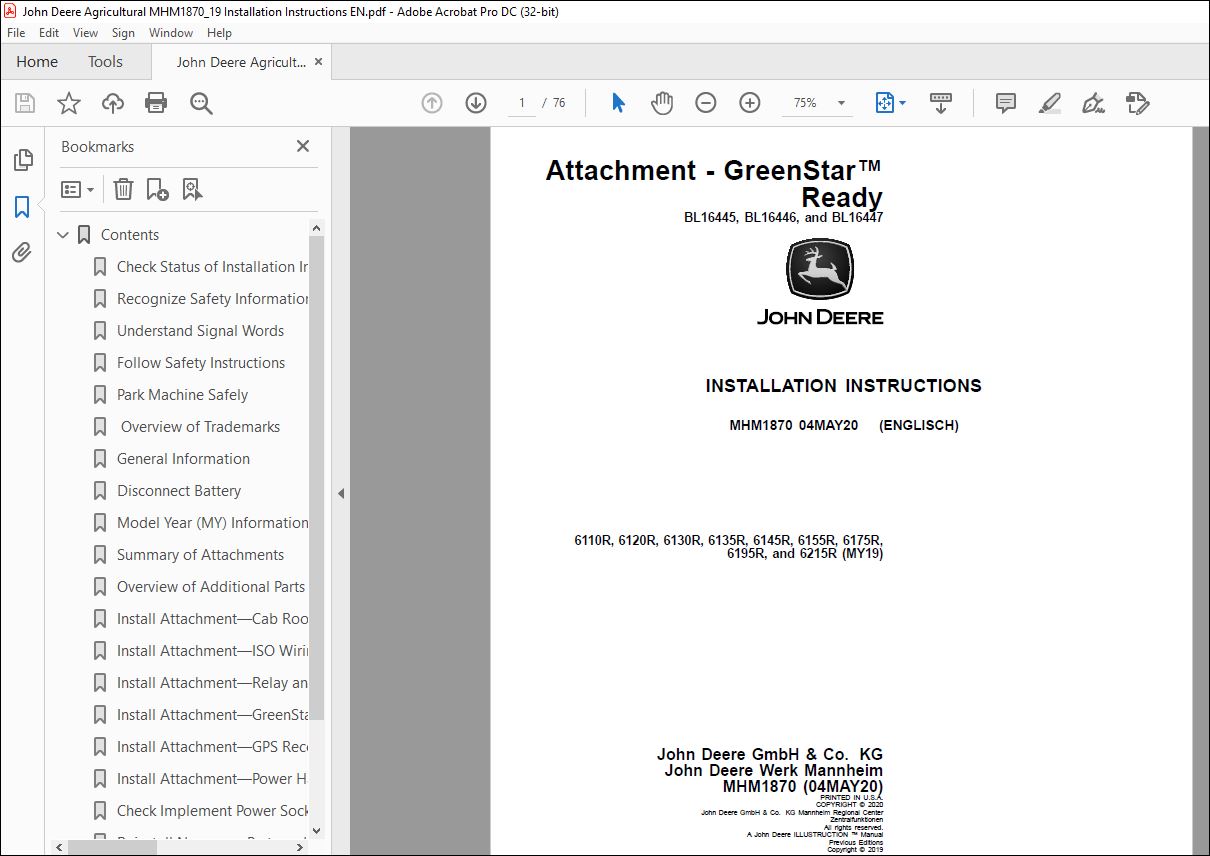Go to Park Machine Safely bookmark
Viewport: 1210px width, 856px height.
tap(182, 395)
